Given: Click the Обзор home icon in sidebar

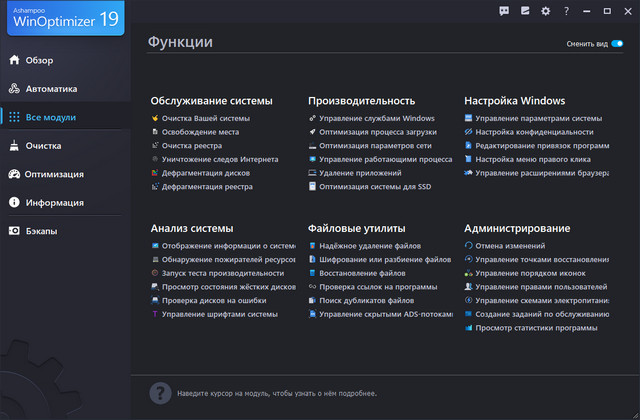Looking at the screenshot, I should 14,60.
